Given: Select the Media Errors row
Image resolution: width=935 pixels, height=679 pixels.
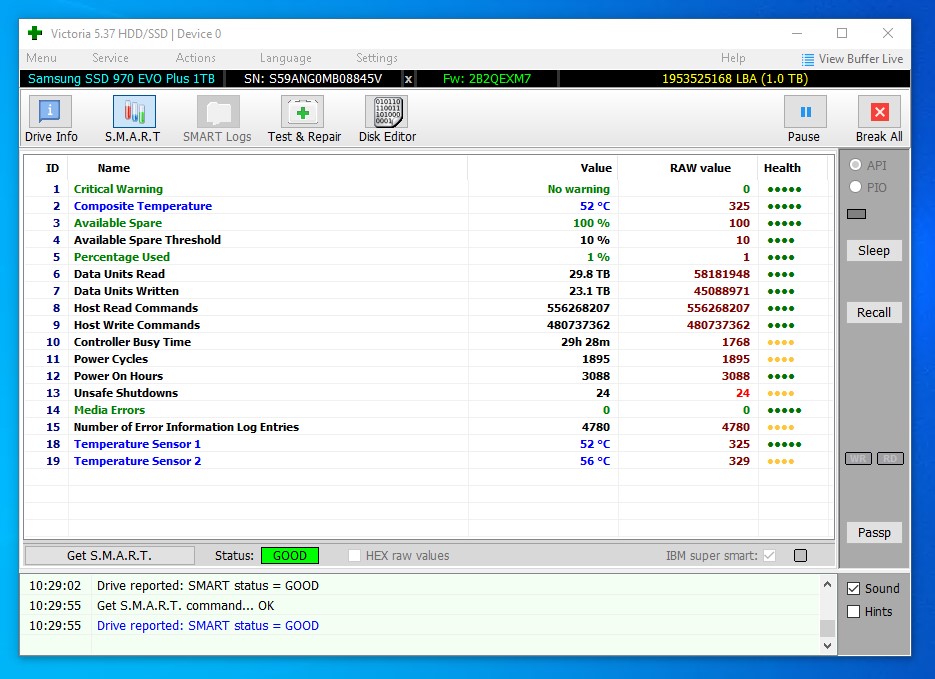Looking at the screenshot, I should pos(428,410).
